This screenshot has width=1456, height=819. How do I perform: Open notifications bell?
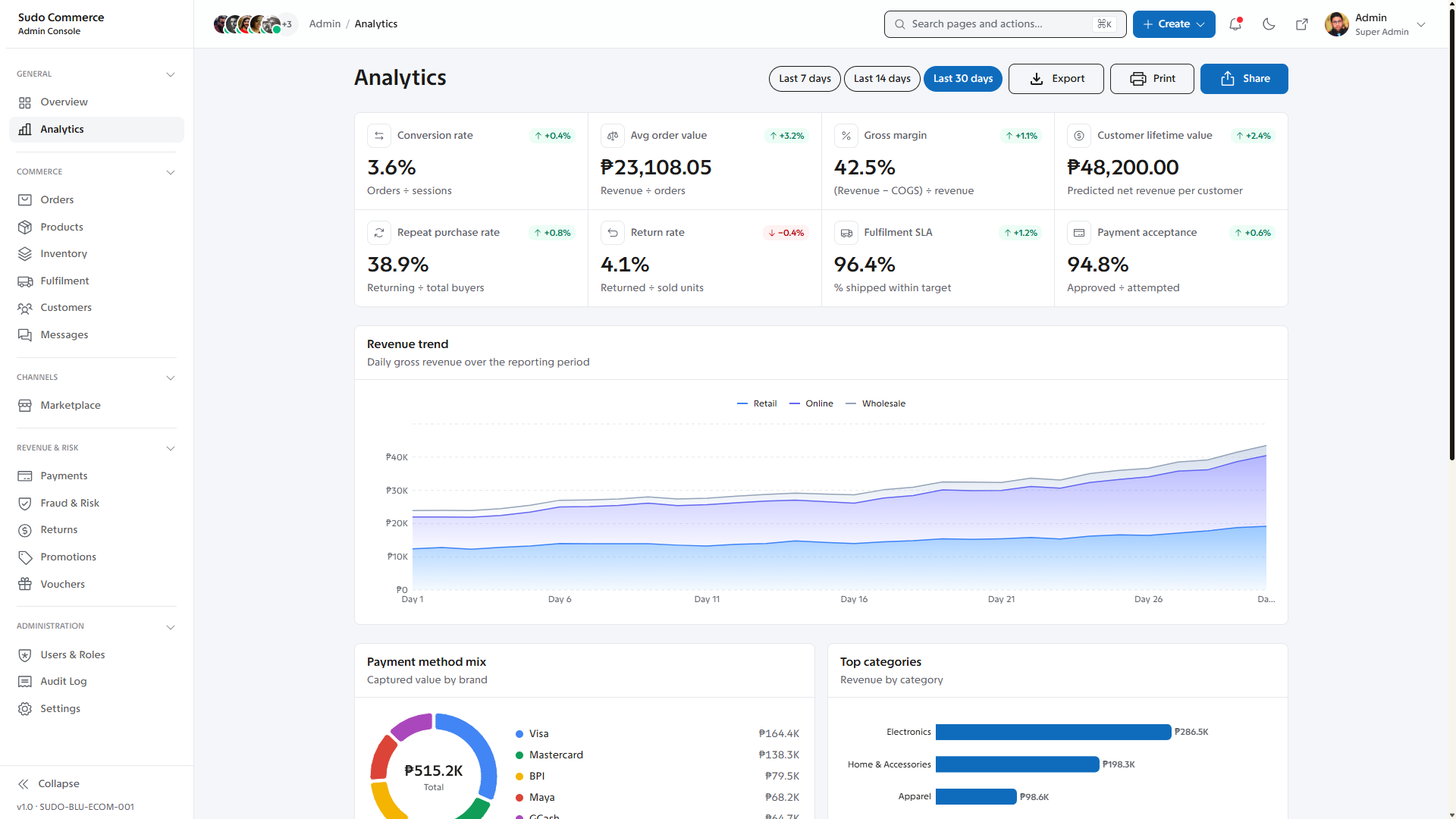1235,24
